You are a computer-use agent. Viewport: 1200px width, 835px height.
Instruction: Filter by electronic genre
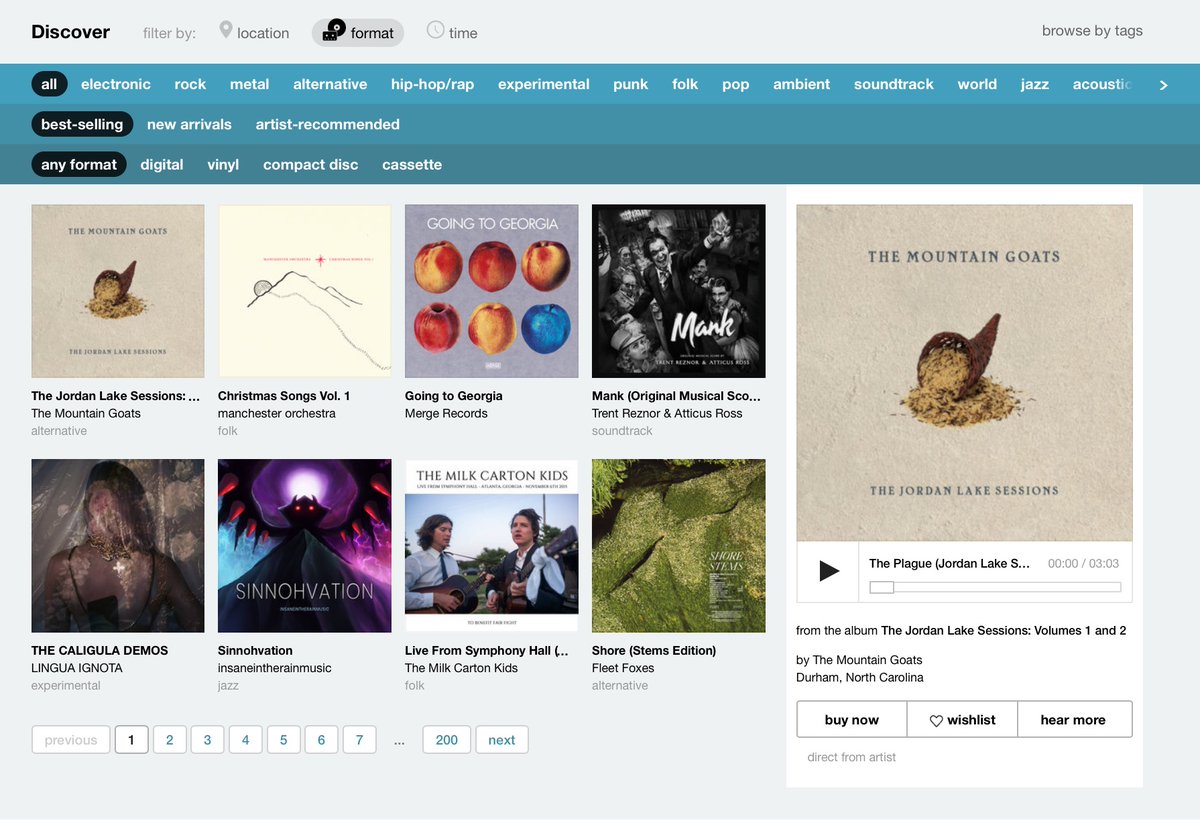pos(116,84)
